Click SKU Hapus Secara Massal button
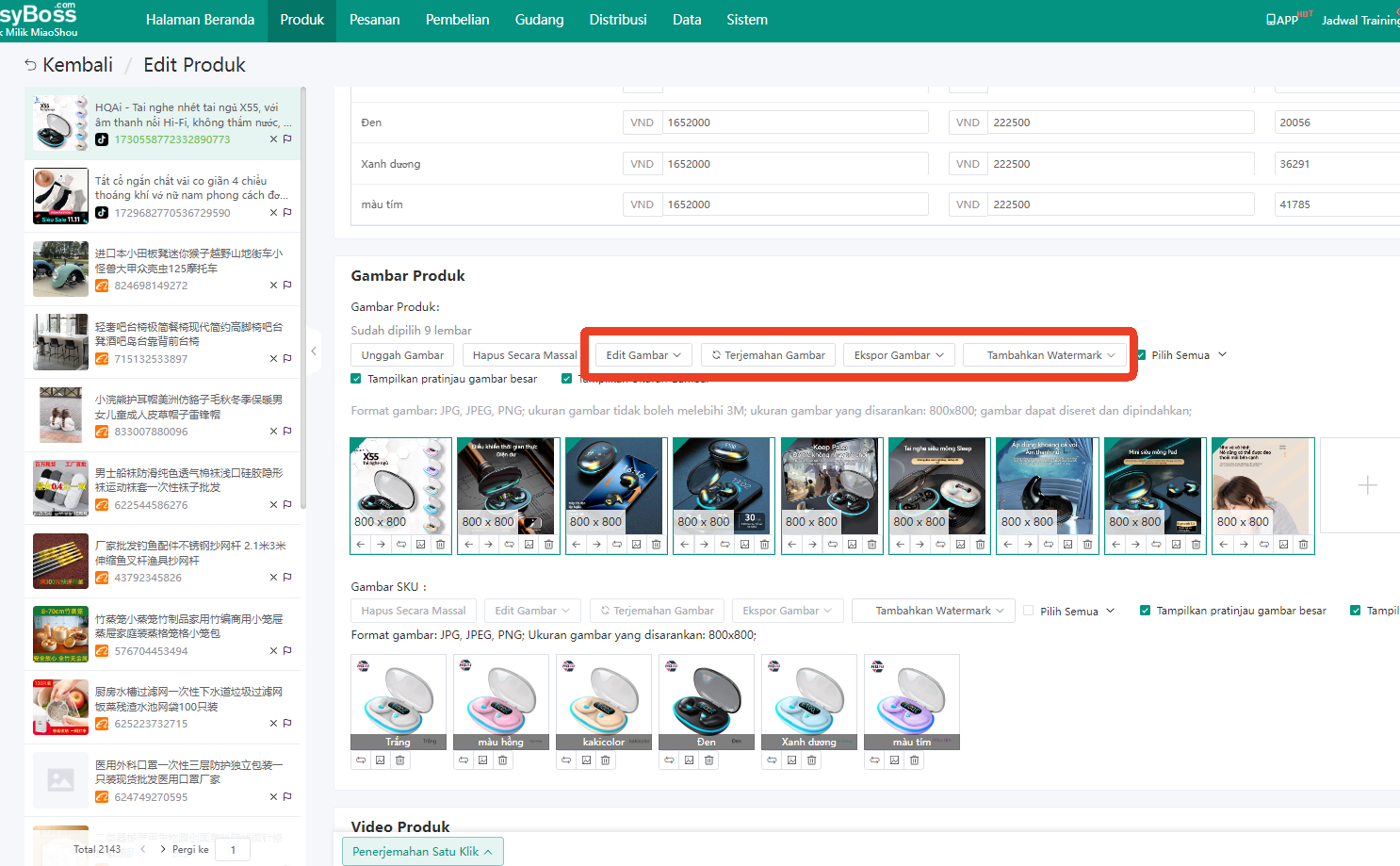 pyautogui.click(x=414, y=611)
